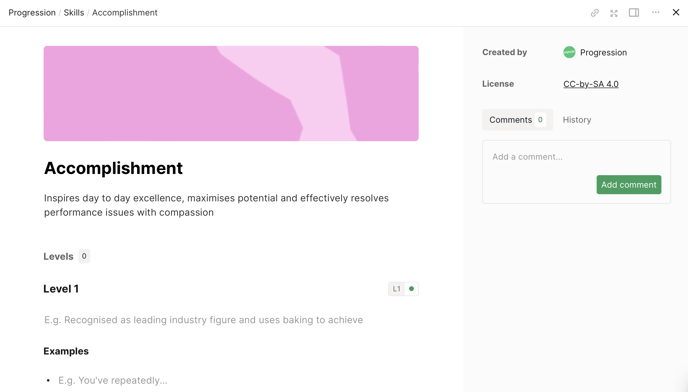Open the three-dots more options menu
The height and width of the screenshot is (392, 688).
pos(656,12)
